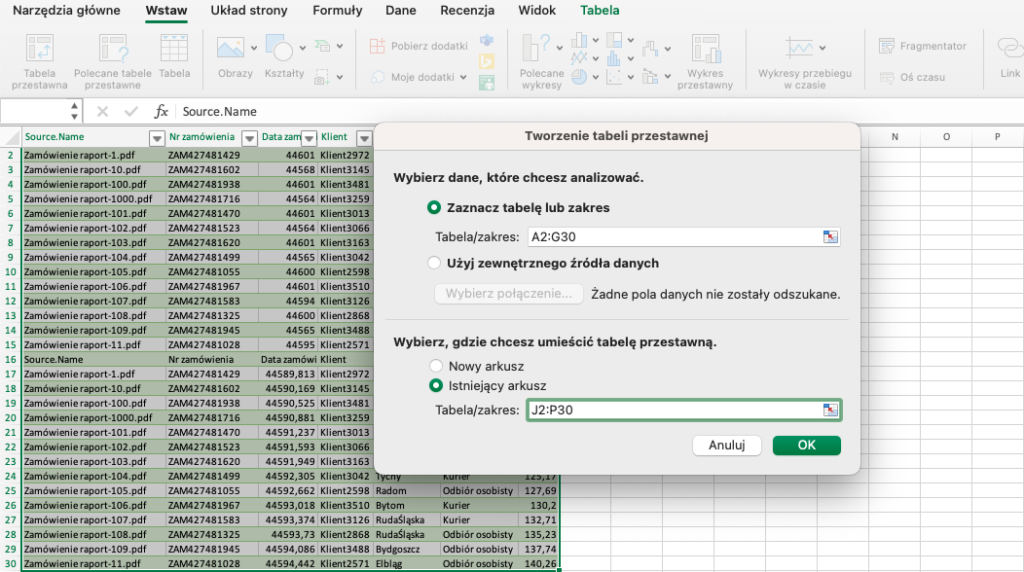Viewport: 1024px width, 572px height.
Task: Click the Fragmentator icon
Action: [886, 46]
